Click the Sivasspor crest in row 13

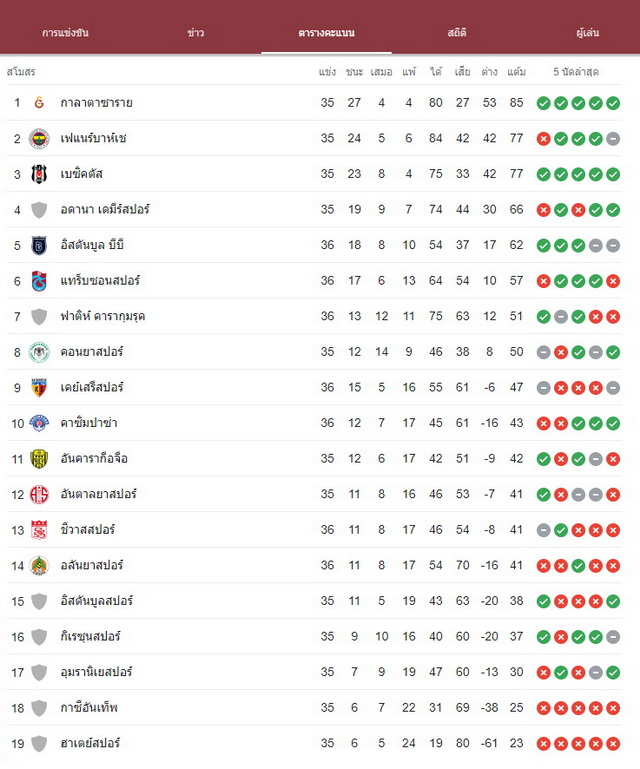point(39,530)
